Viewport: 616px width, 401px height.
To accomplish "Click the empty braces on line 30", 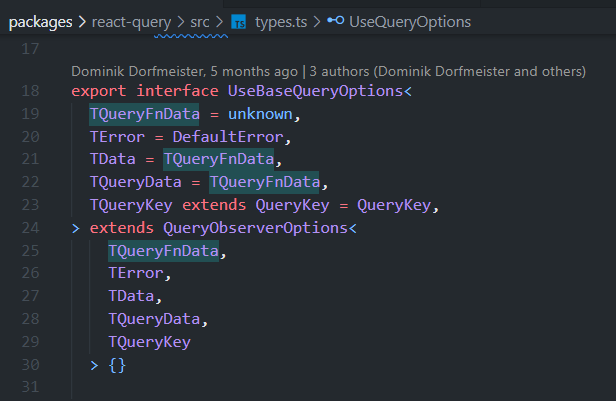I will tap(117, 365).
